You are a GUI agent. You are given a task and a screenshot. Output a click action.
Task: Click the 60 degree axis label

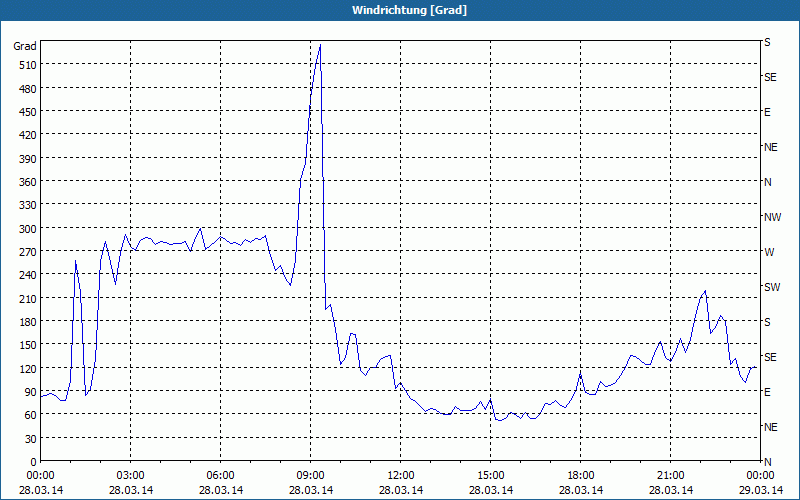click(x=30, y=415)
